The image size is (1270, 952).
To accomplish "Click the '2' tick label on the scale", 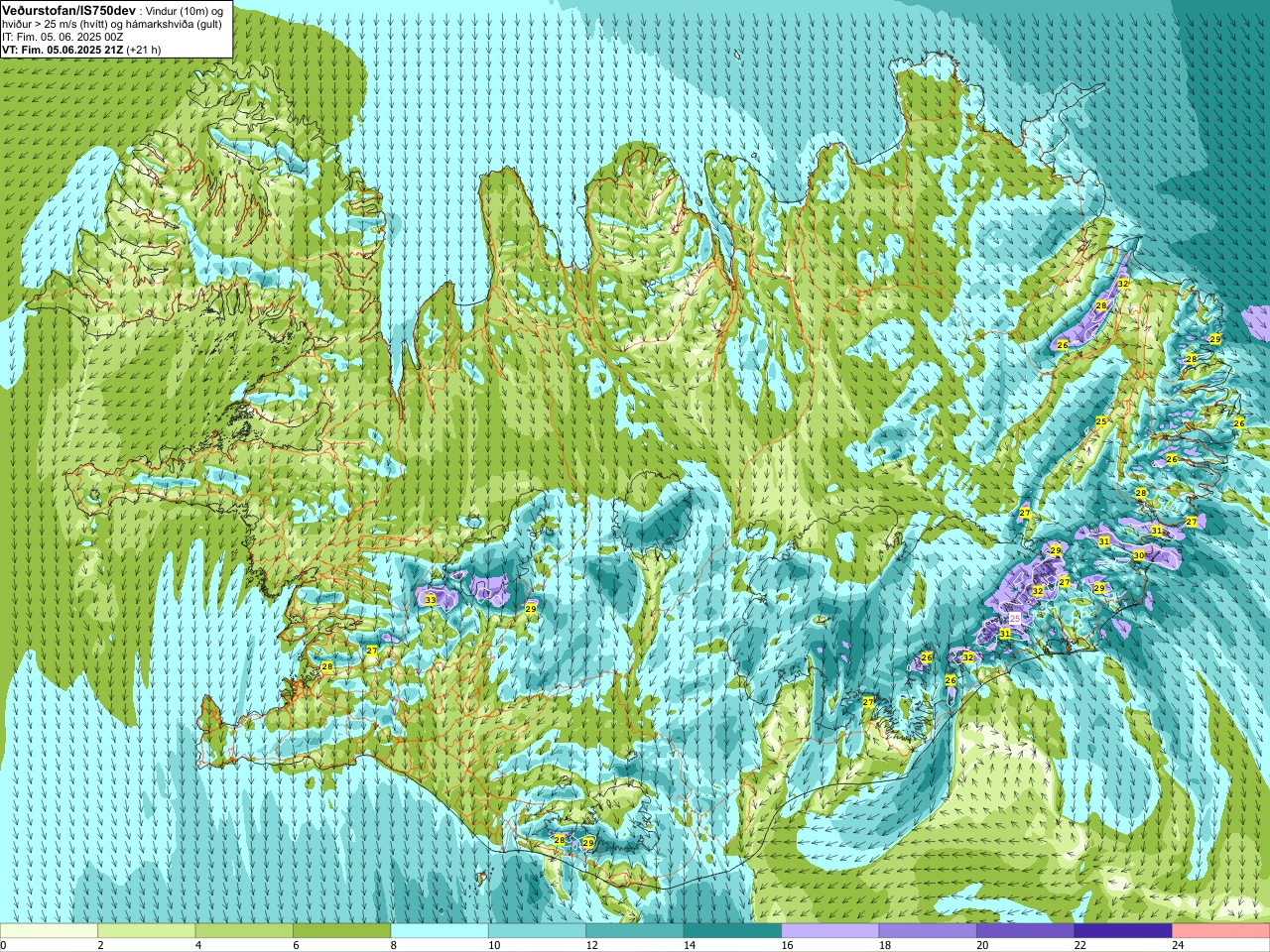I will (x=100, y=945).
